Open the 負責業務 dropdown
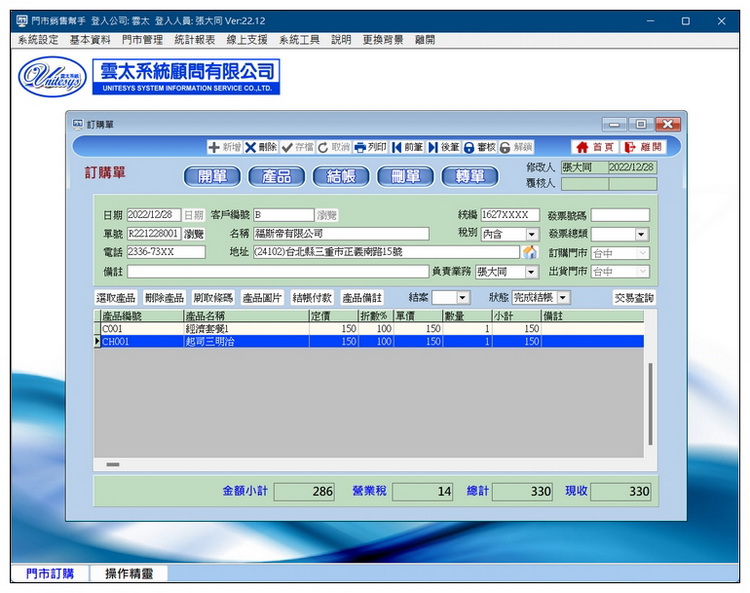The image size is (750, 593). [531, 272]
